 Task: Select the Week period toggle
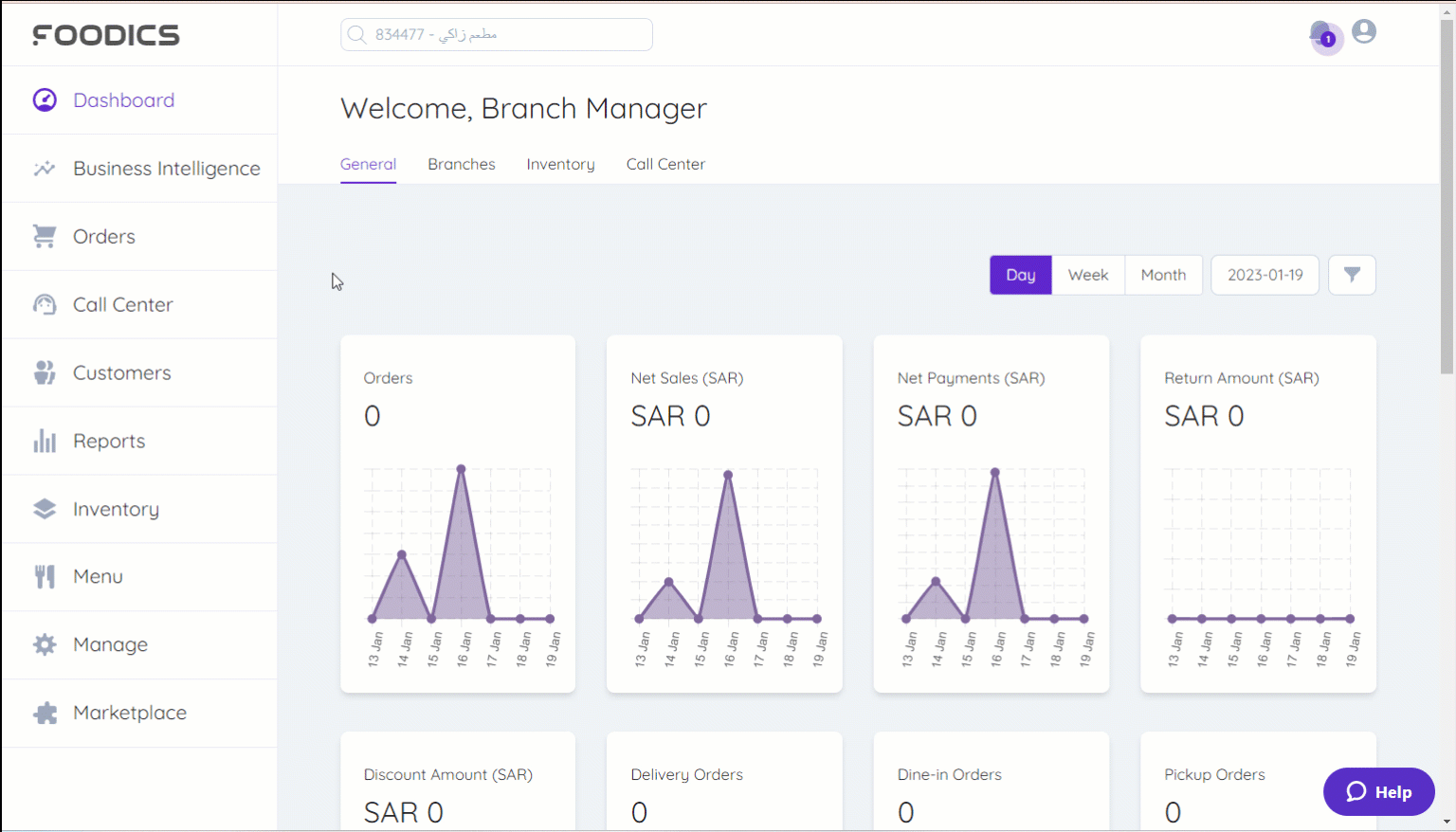pos(1087,275)
